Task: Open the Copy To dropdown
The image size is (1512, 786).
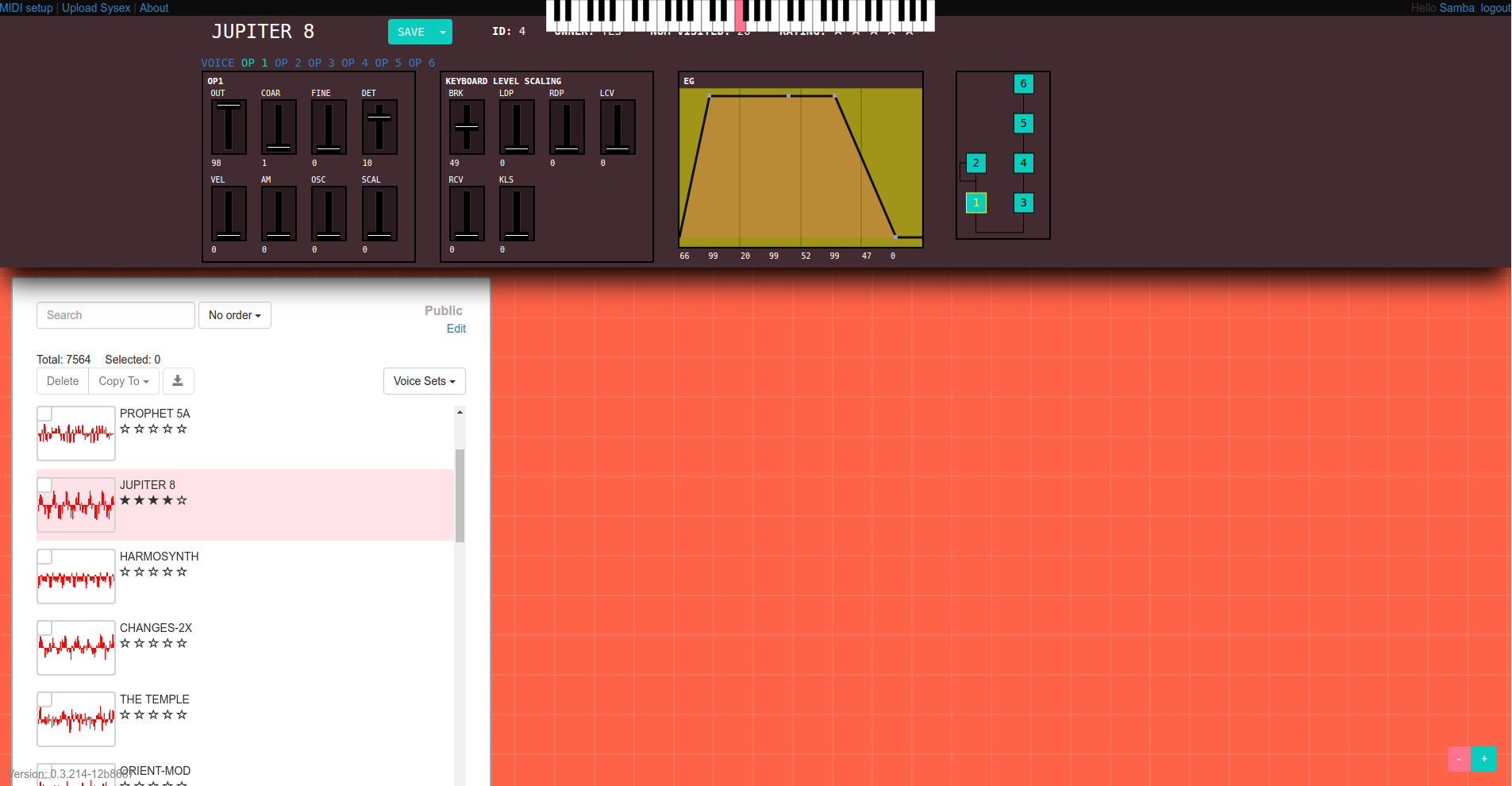Action: click(x=124, y=381)
